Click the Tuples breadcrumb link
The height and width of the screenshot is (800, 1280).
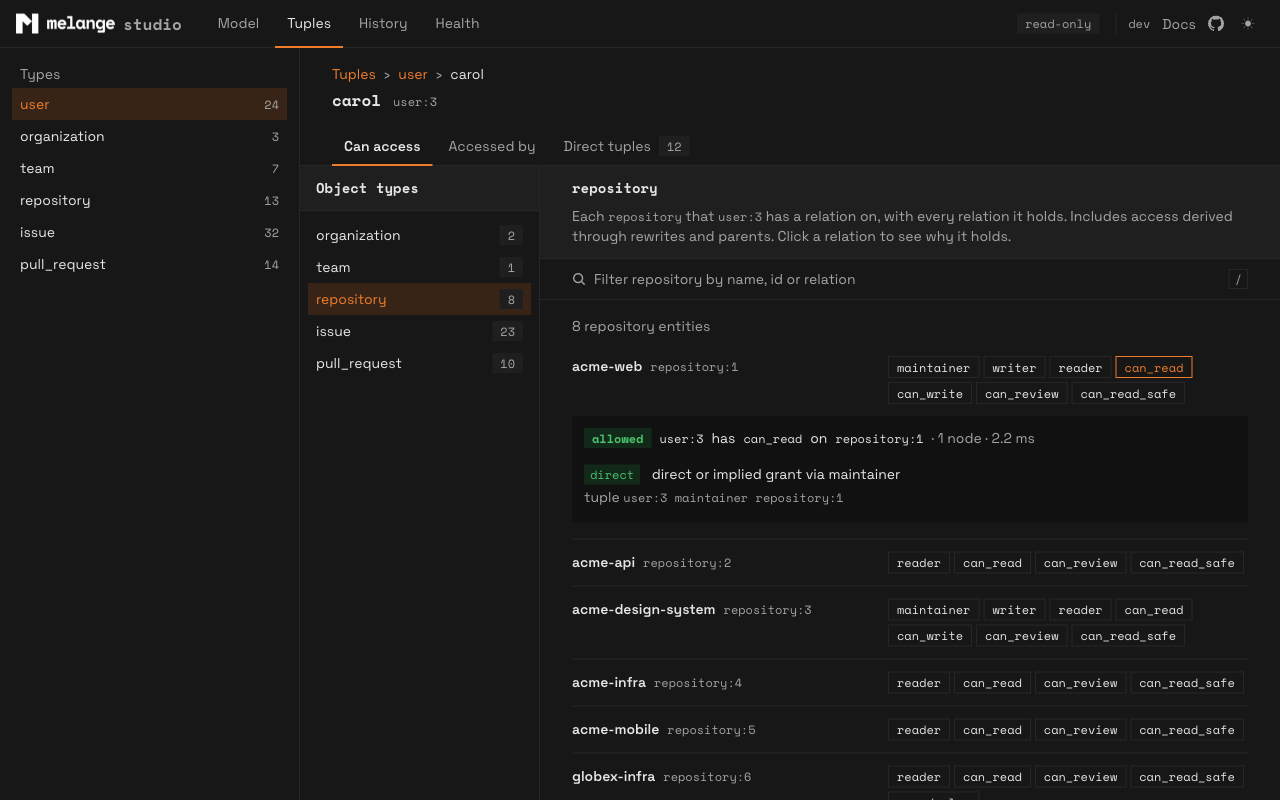[x=354, y=74]
